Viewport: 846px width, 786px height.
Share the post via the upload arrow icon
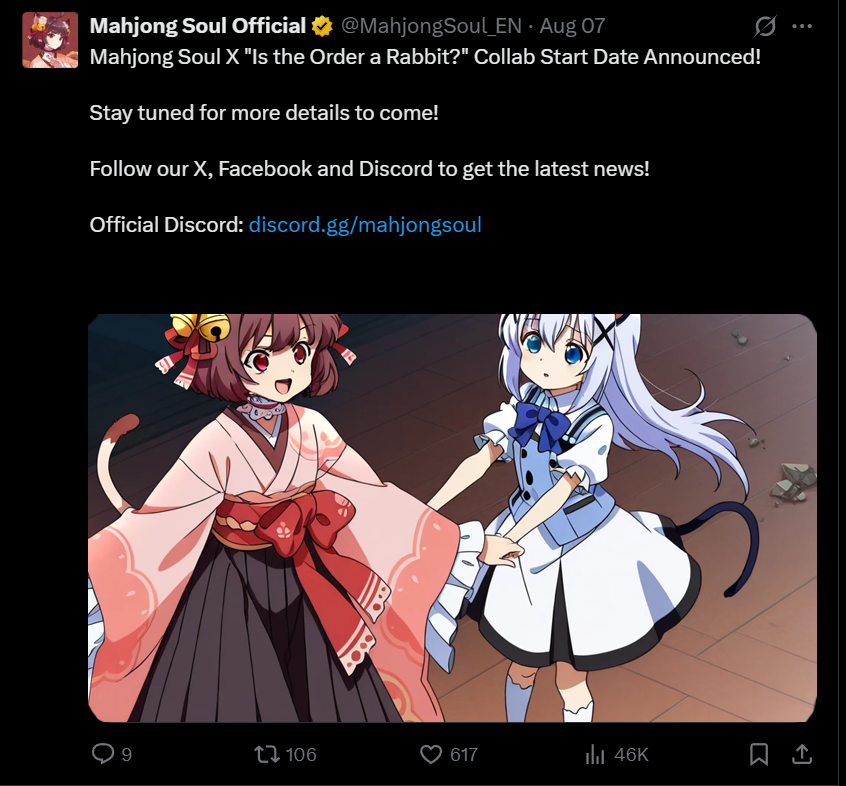[x=802, y=754]
